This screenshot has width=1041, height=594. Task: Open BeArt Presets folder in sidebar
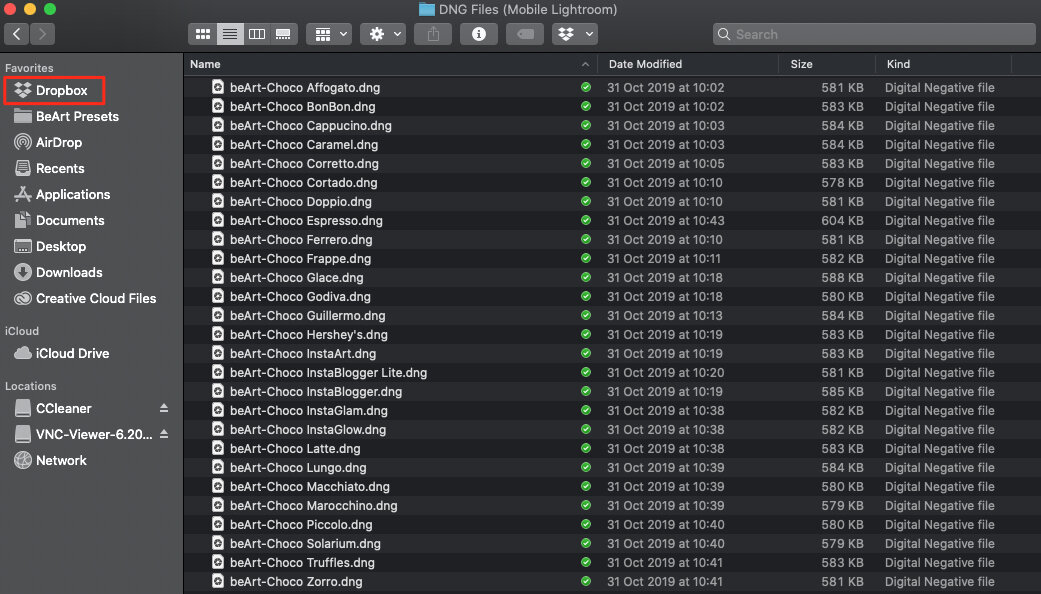66,116
